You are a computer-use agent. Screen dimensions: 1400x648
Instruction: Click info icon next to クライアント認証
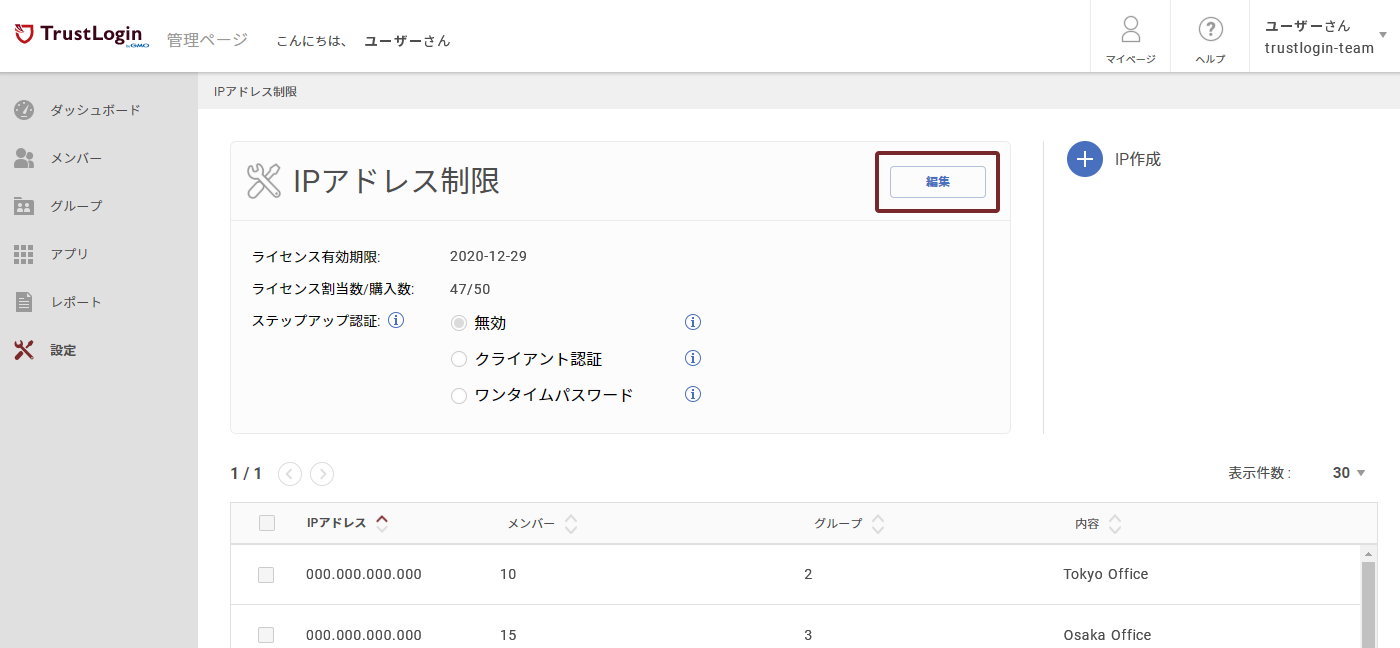coord(692,358)
